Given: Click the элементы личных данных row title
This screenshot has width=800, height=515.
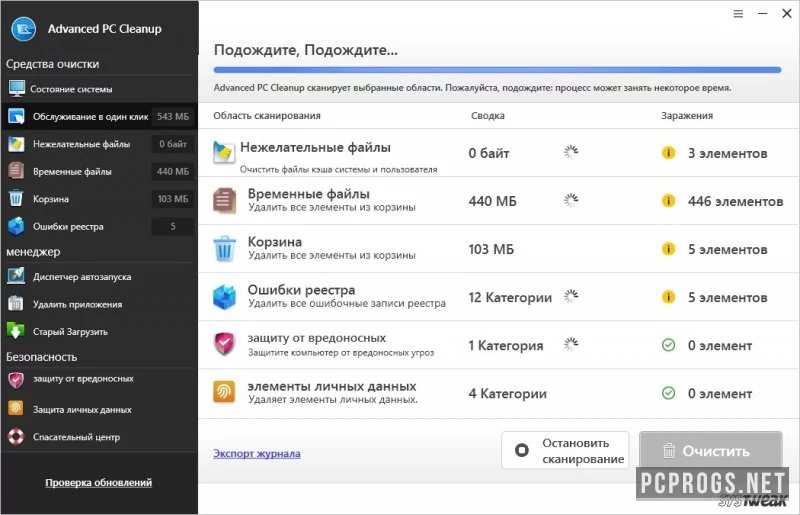Looking at the screenshot, I should pos(332,386).
